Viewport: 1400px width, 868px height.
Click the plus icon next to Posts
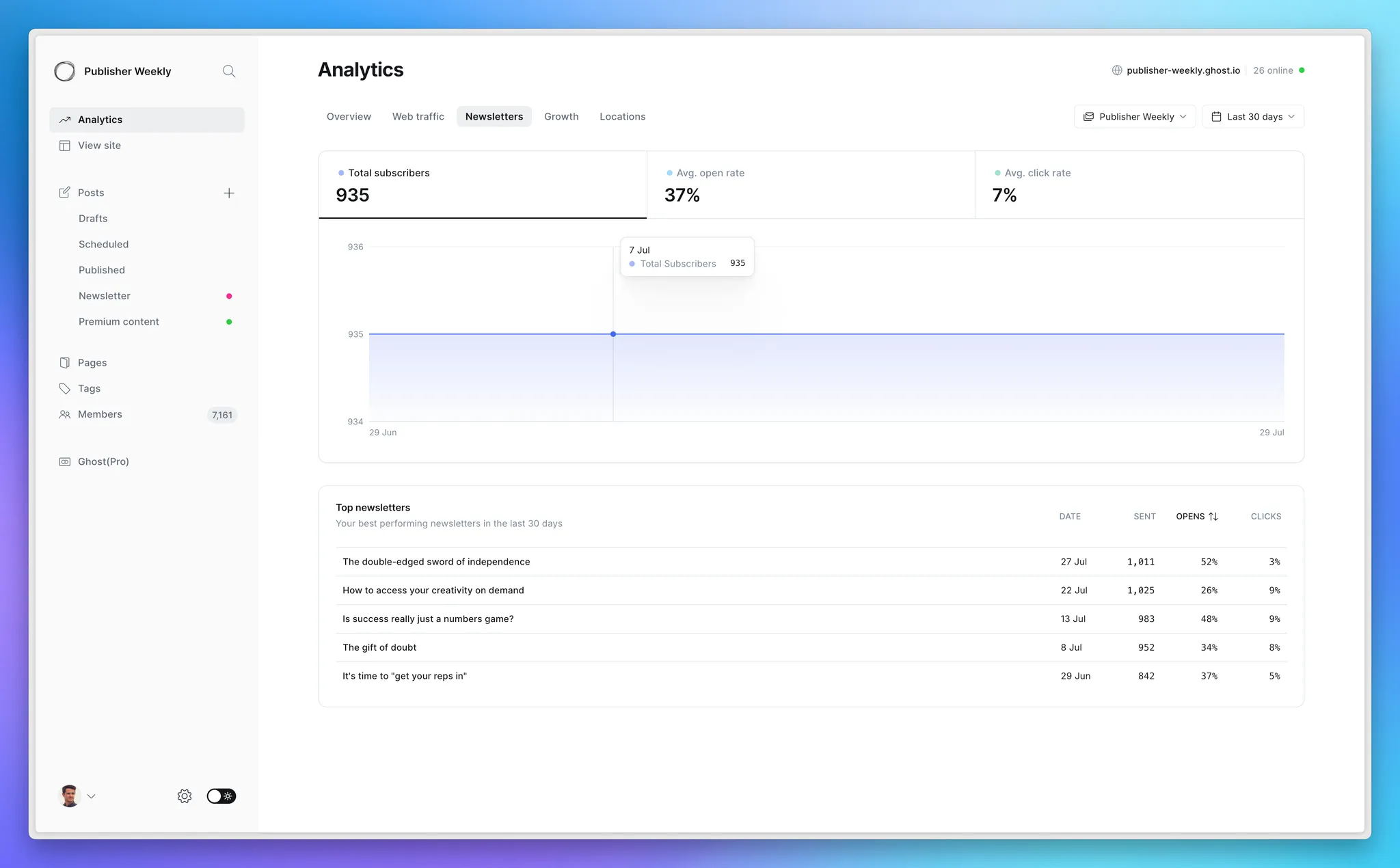pyautogui.click(x=229, y=193)
